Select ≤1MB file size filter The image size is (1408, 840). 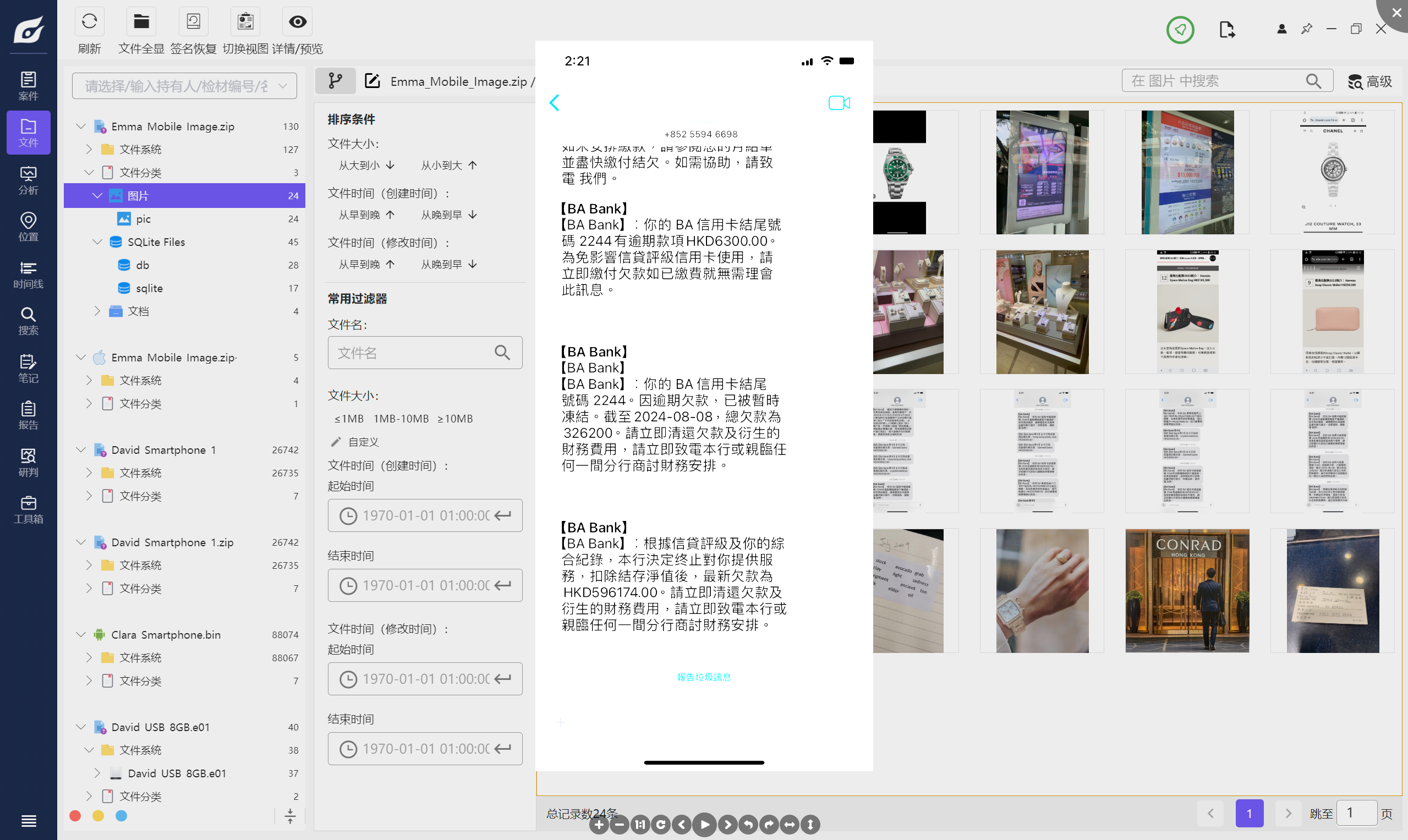click(x=349, y=419)
